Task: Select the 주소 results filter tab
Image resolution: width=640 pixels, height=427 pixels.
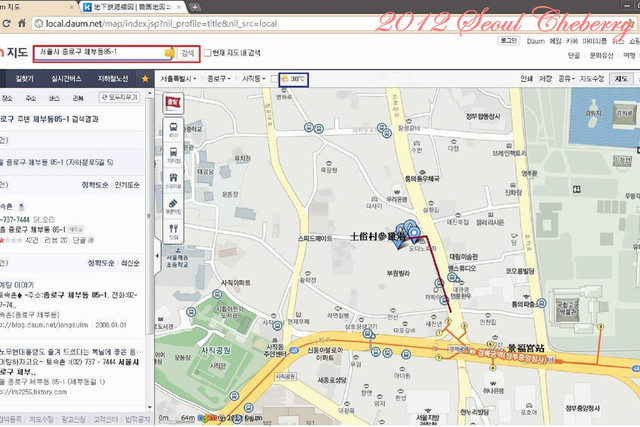Action: (x=31, y=98)
